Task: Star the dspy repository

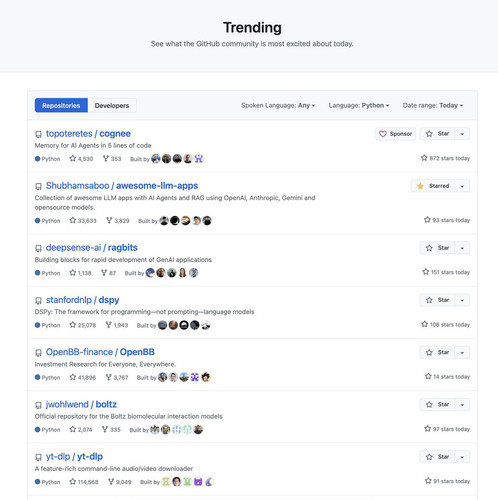Action: pos(437,300)
